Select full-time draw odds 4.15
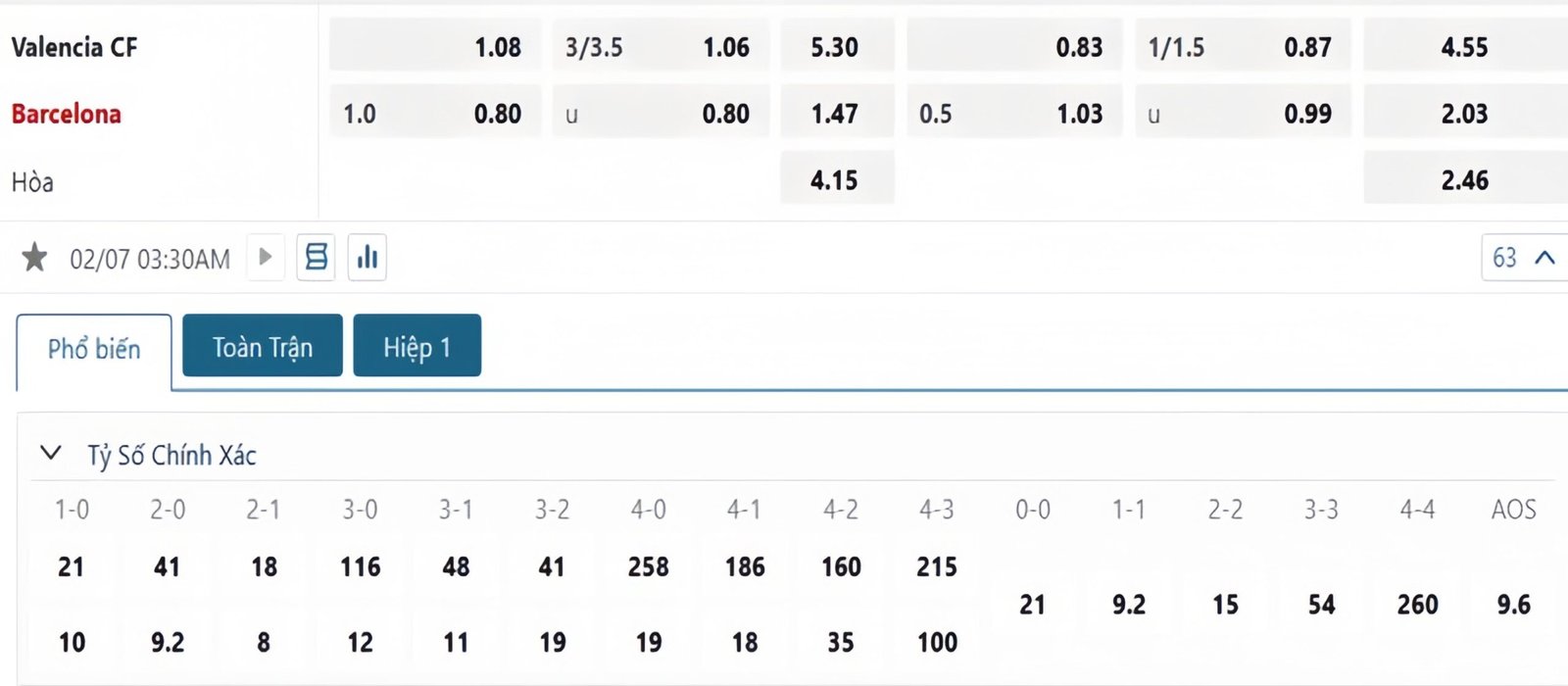The height and width of the screenshot is (686, 1568). coord(835,180)
